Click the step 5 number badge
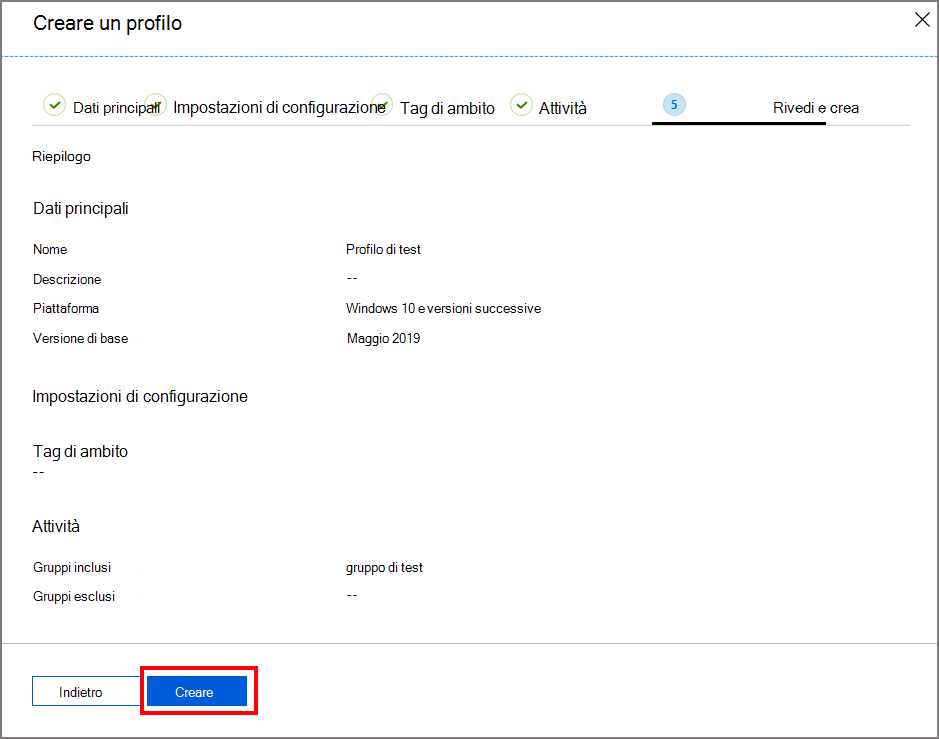 click(674, 105)
